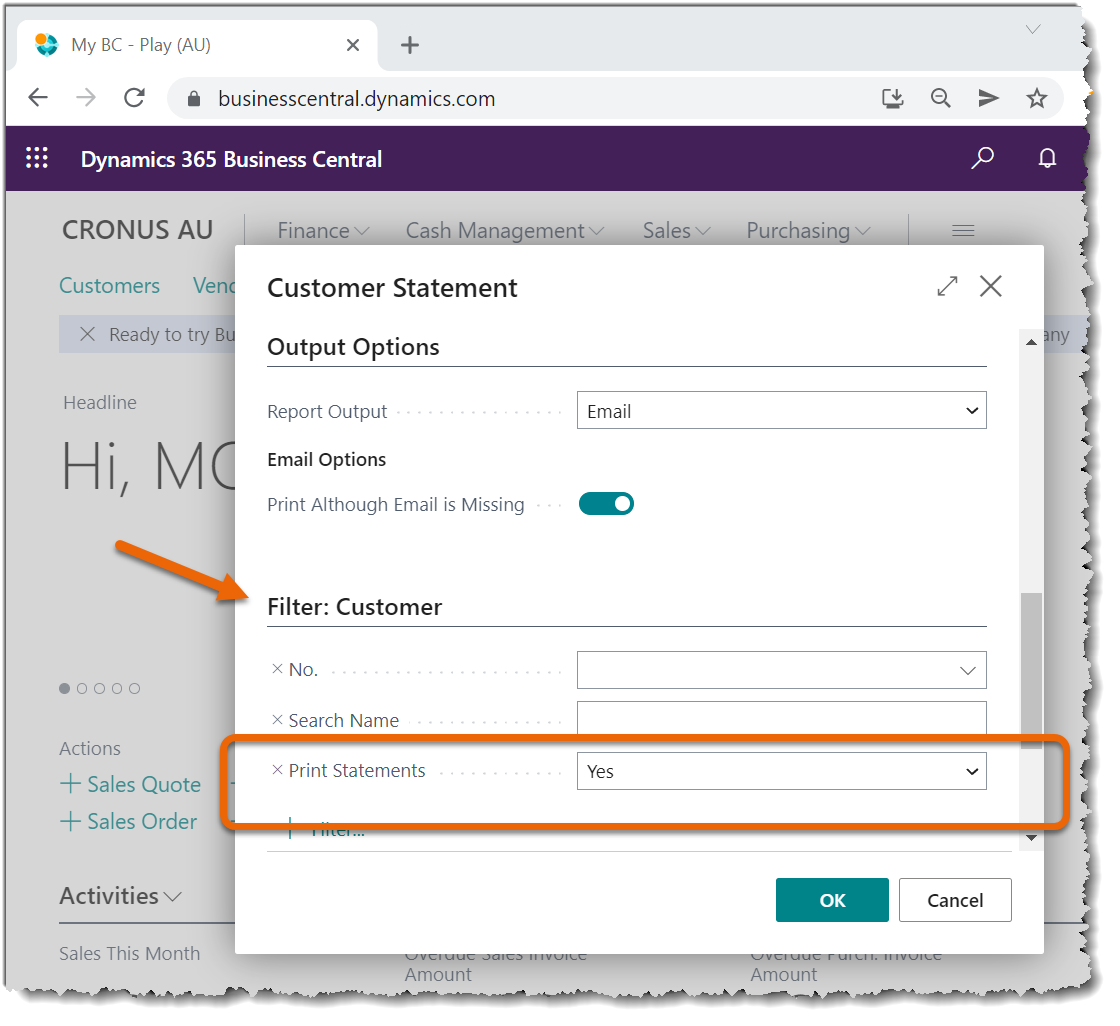Remove the Print Statements filter field
Image resolution: width=1120 pixels, height=1026 pixels.
point(277,770)
